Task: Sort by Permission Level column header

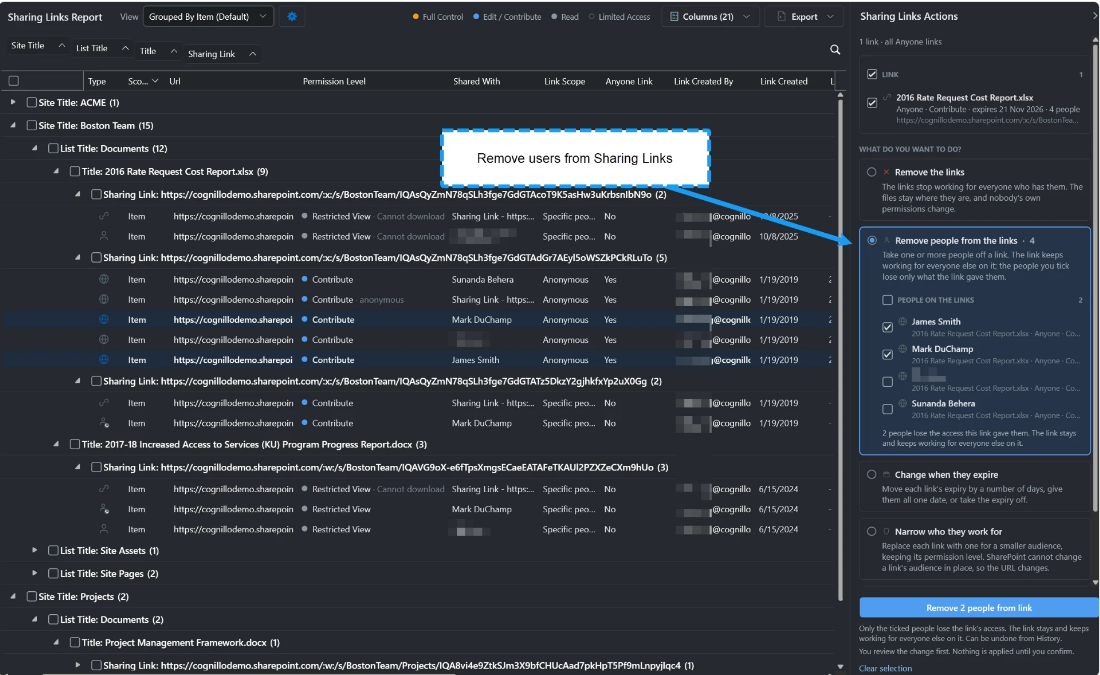Action: (334, 81)
